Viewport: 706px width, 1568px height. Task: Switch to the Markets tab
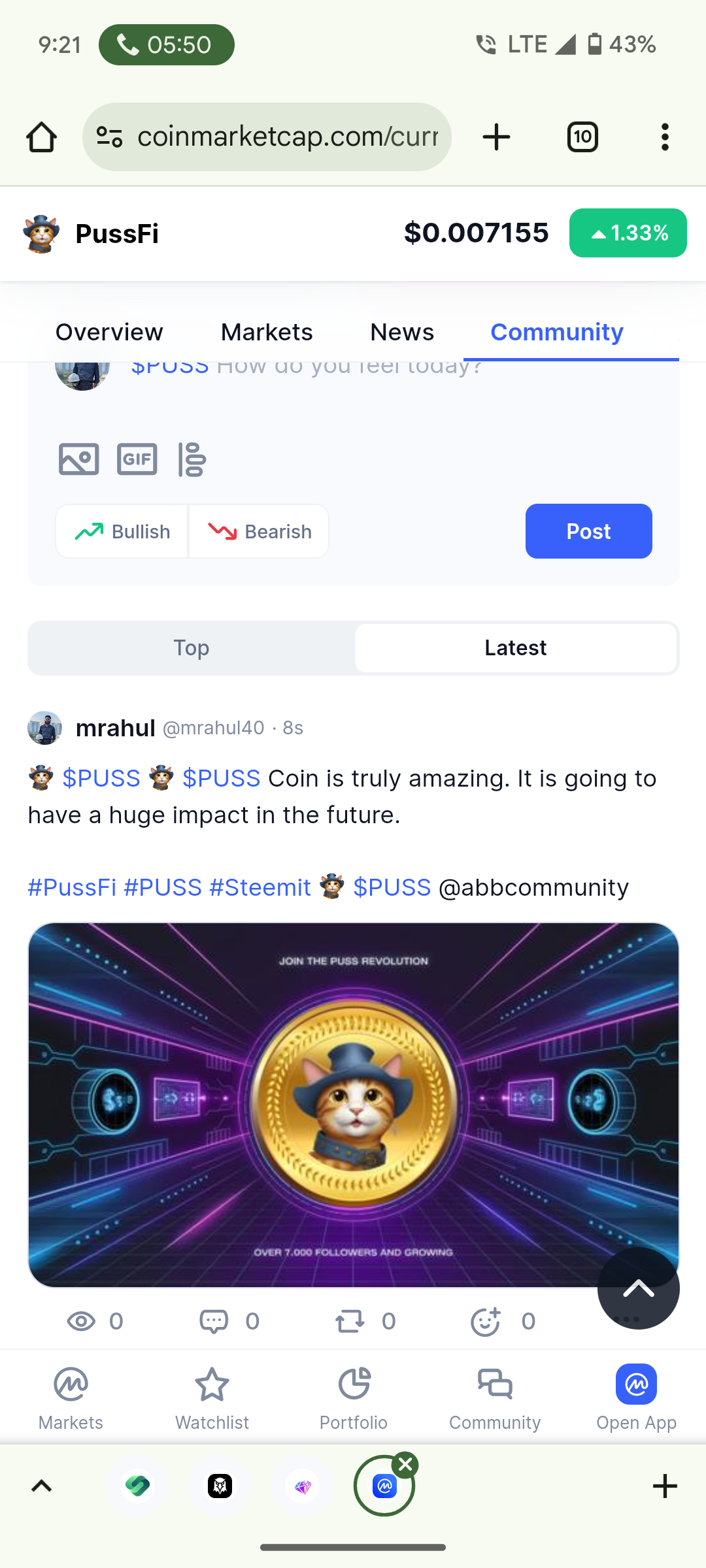(267, 332)
